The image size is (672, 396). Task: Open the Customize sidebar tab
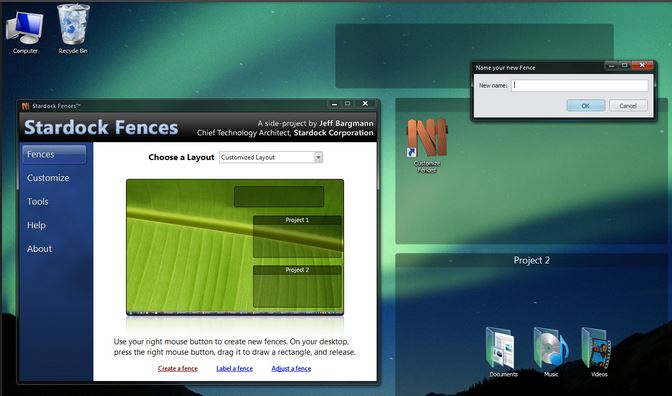coord(48,178)
